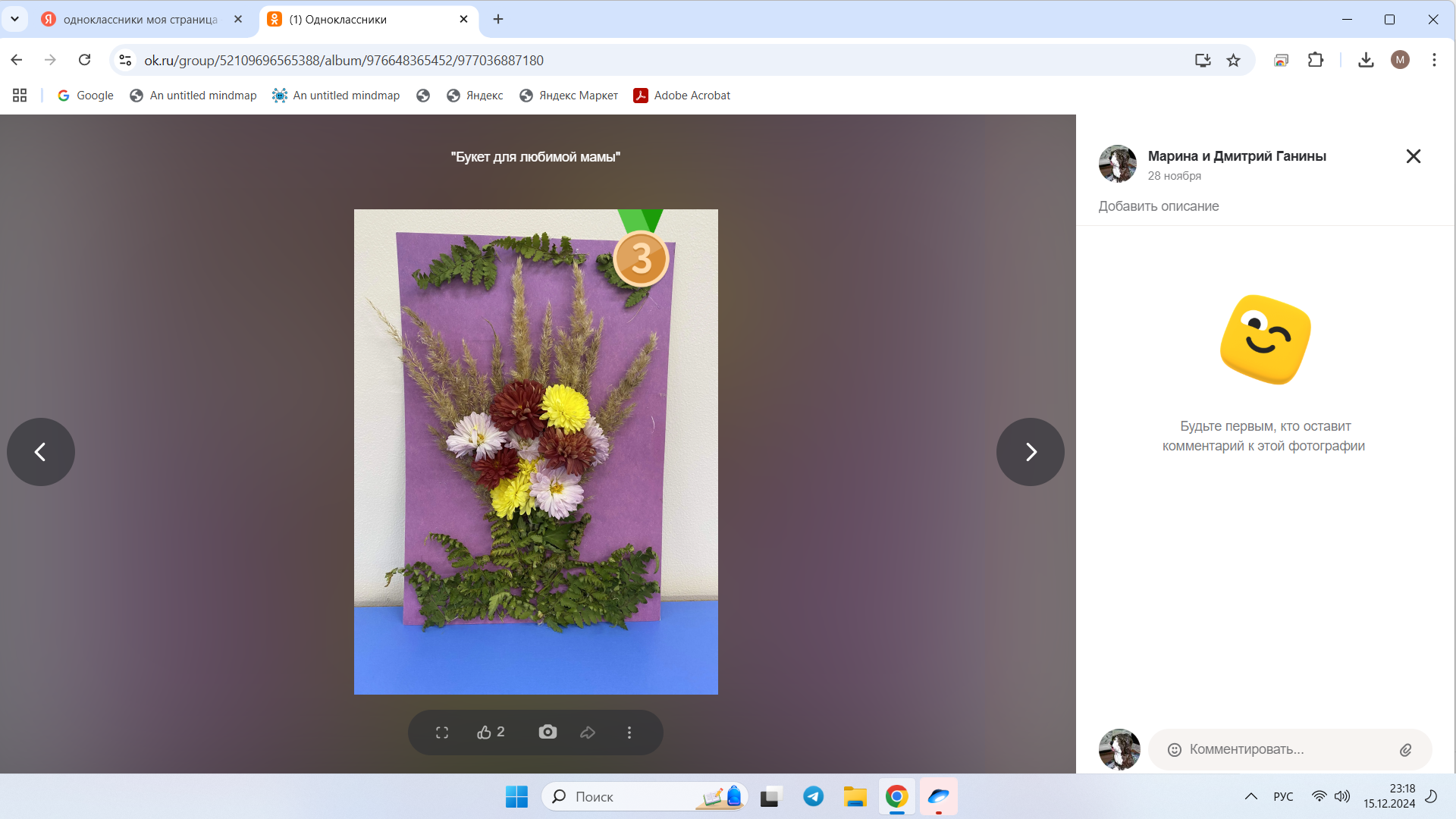
Task: Open the volume control in tray
Action: coord(1342,797)
